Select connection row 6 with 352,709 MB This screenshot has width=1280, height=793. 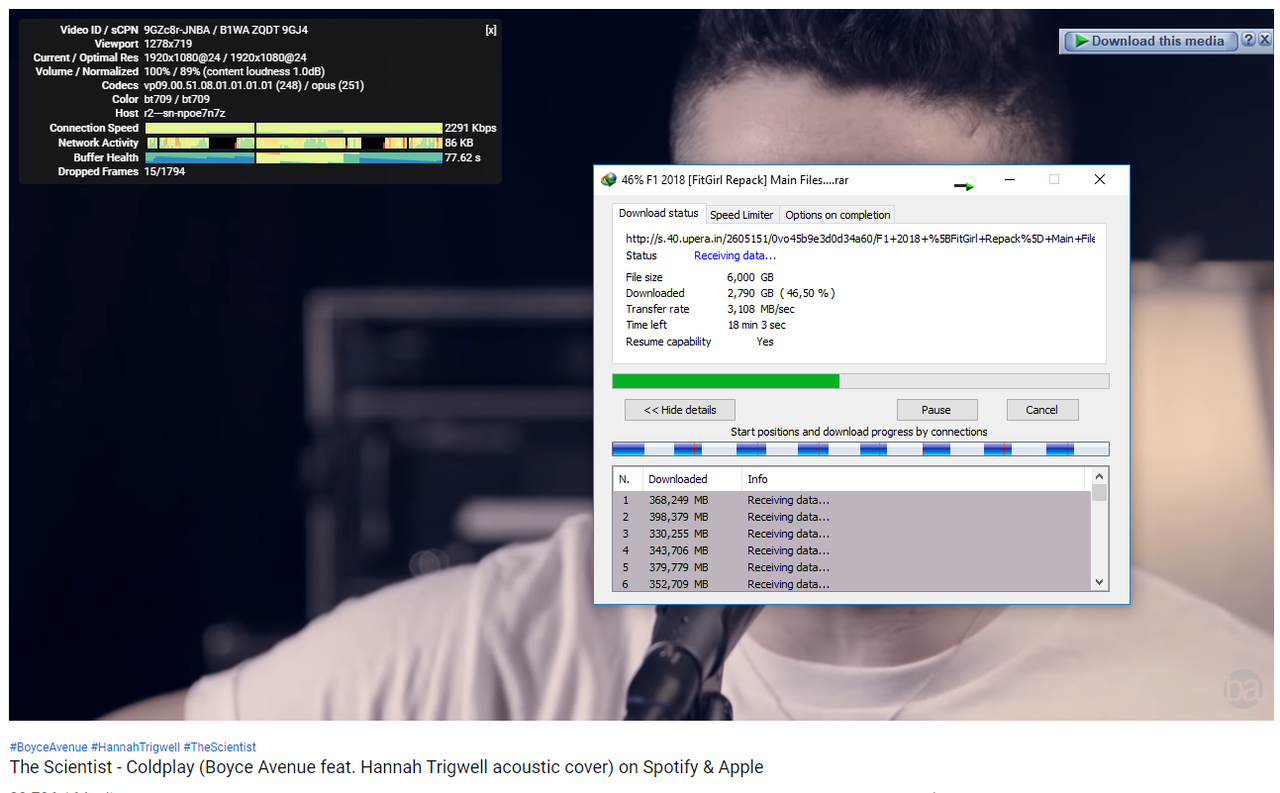point(851,583)
